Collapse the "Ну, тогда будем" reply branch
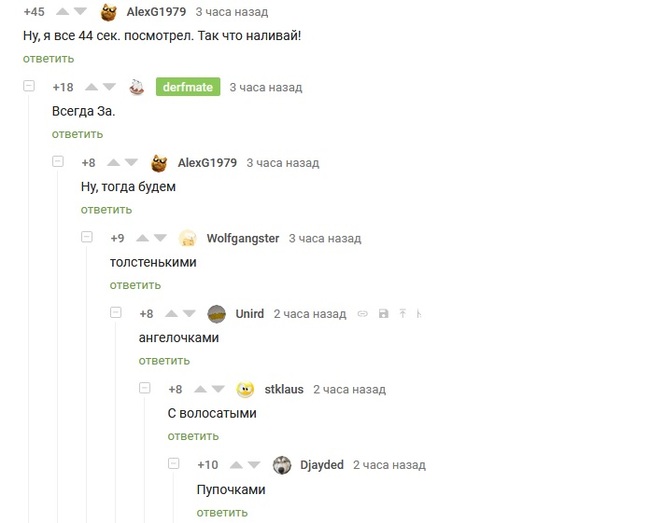This screenshot has width=650, height=523. coord(58,162)
